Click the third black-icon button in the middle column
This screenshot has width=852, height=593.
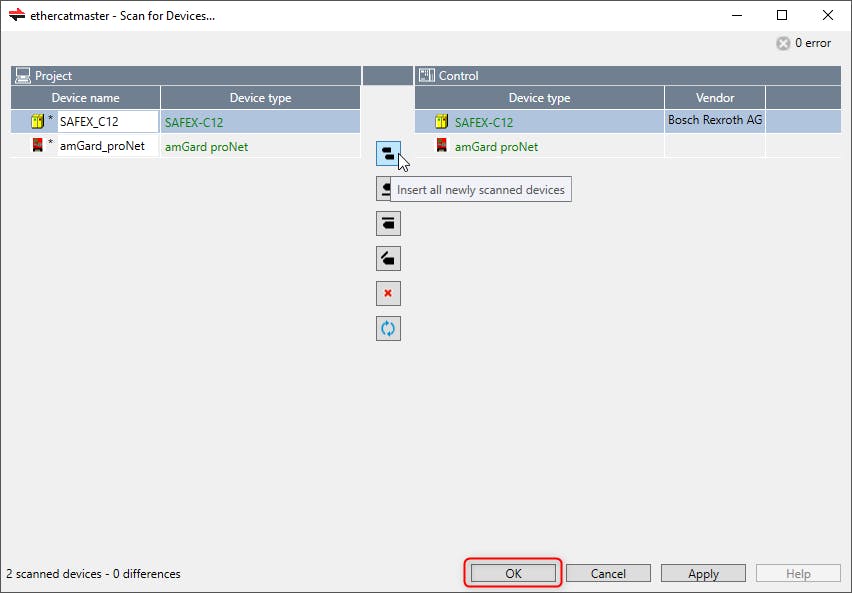[388, 223]
